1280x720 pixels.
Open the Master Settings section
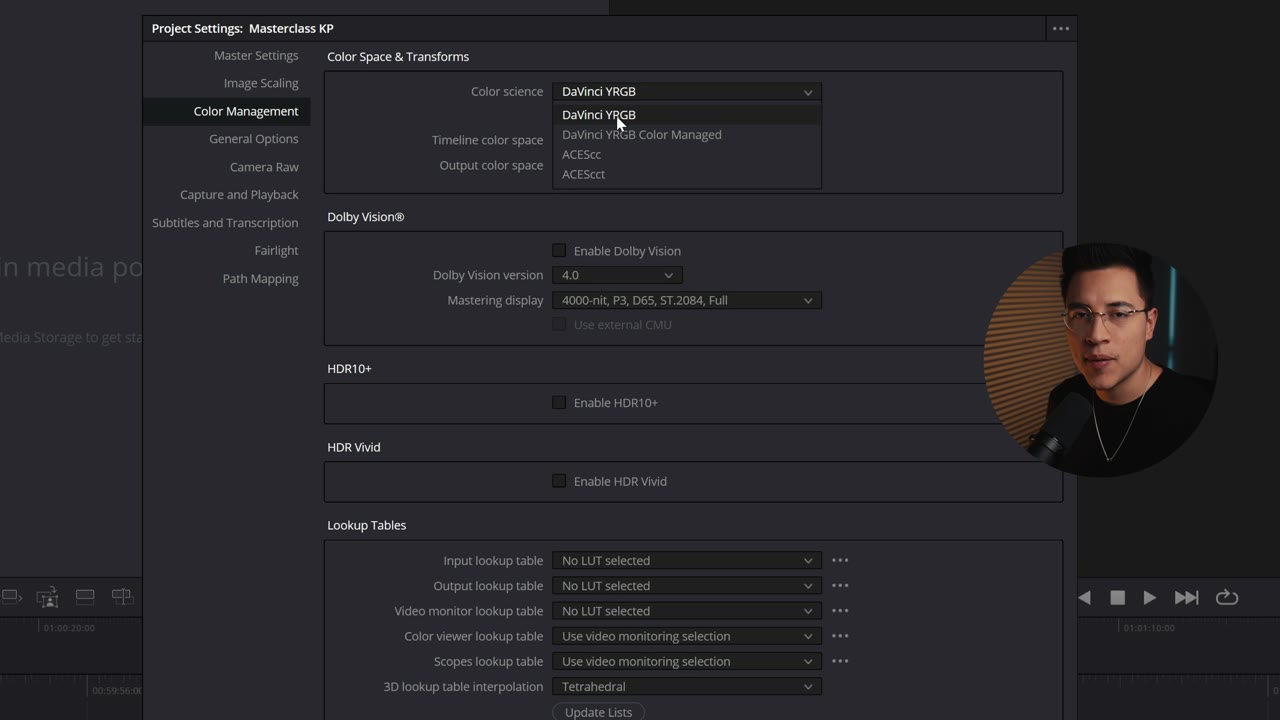pyautogui.click(x=256, y=56)
